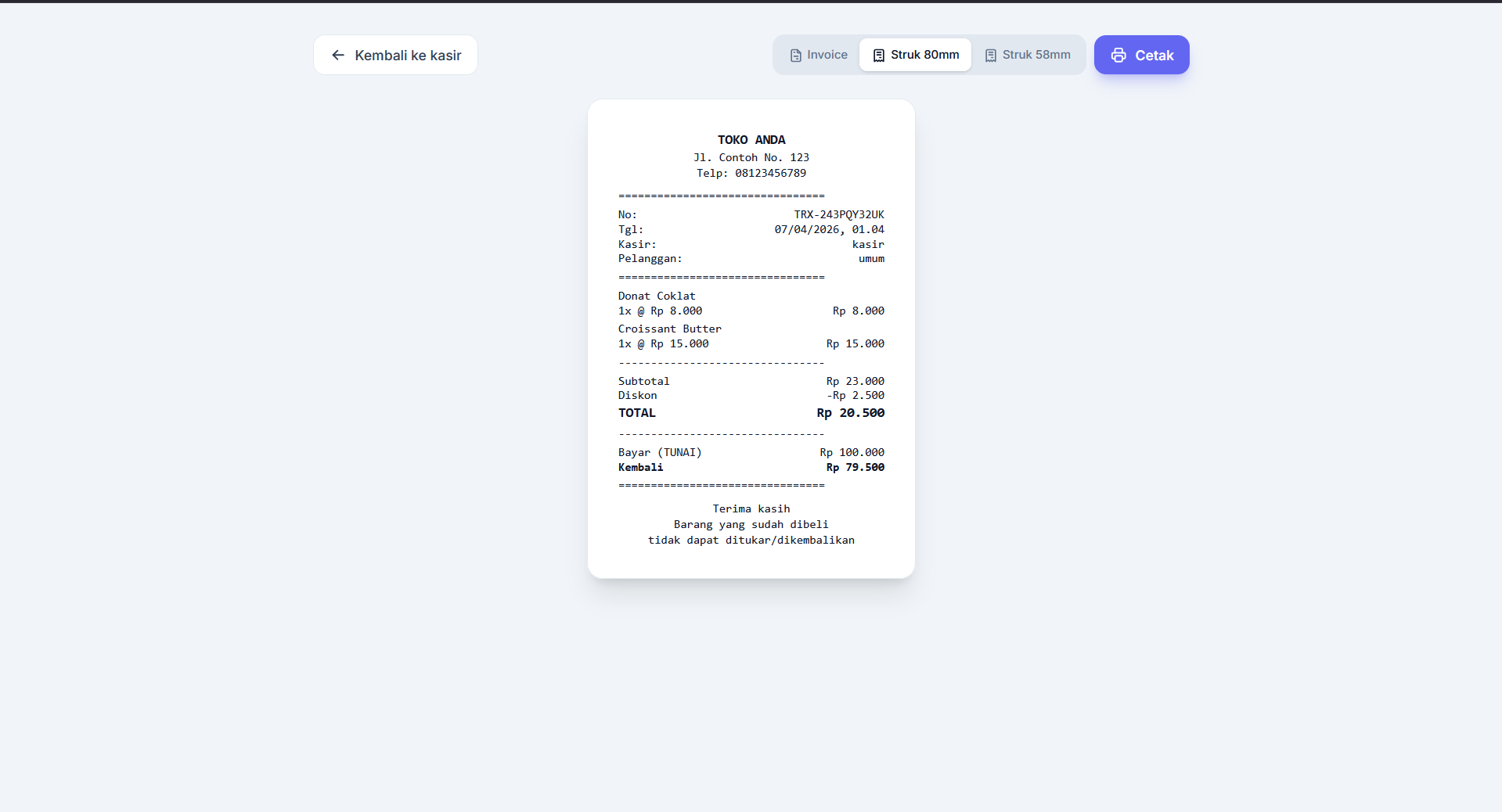This screenshot has width=1502, height=812.
Task: Click the Pelanggan: label
Action: (x=650, y=258)
